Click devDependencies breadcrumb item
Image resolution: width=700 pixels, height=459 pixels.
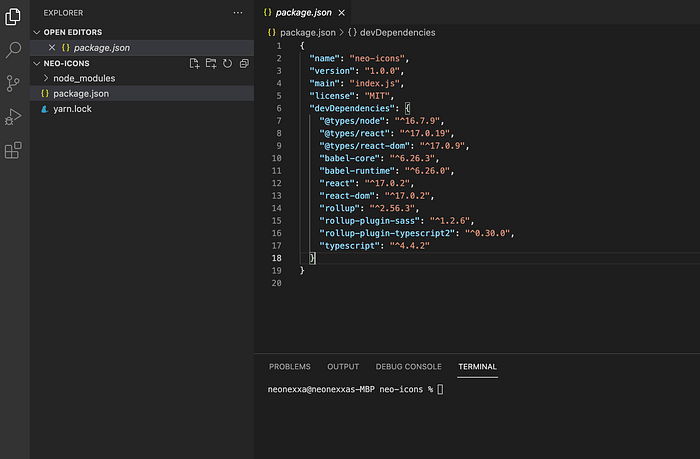coord(397,32)
